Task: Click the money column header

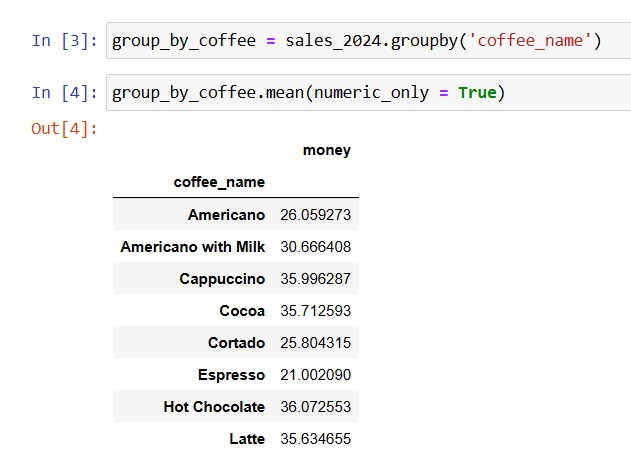Action: (326, 150)
